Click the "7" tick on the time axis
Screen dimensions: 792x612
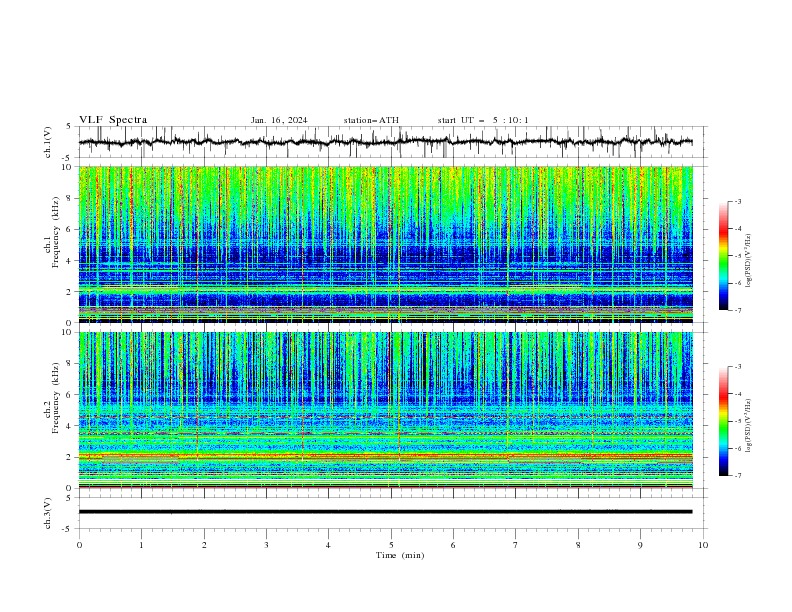tap(516, 545)
